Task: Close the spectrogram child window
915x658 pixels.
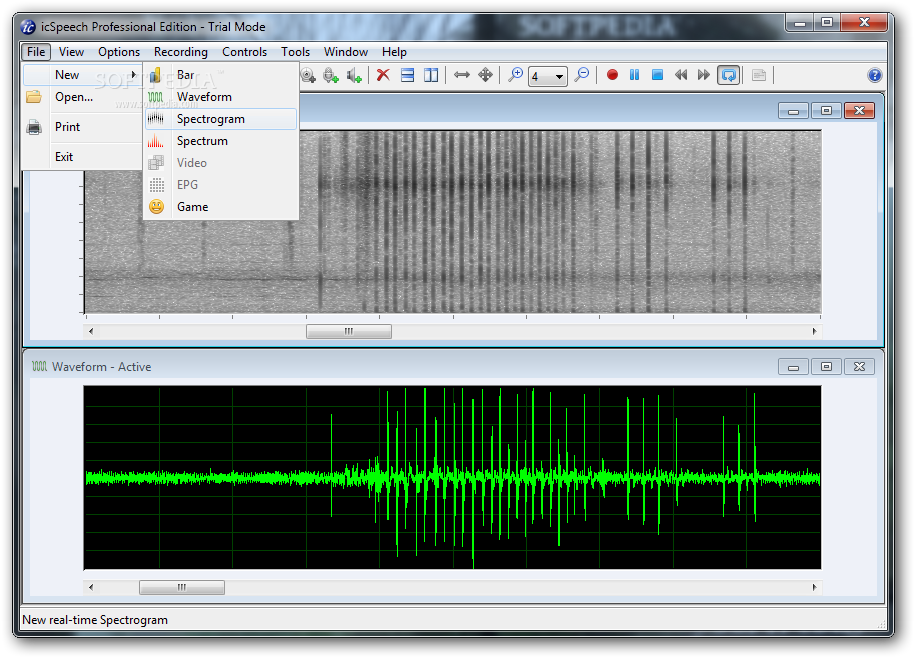Action: [x=860, y=110]
